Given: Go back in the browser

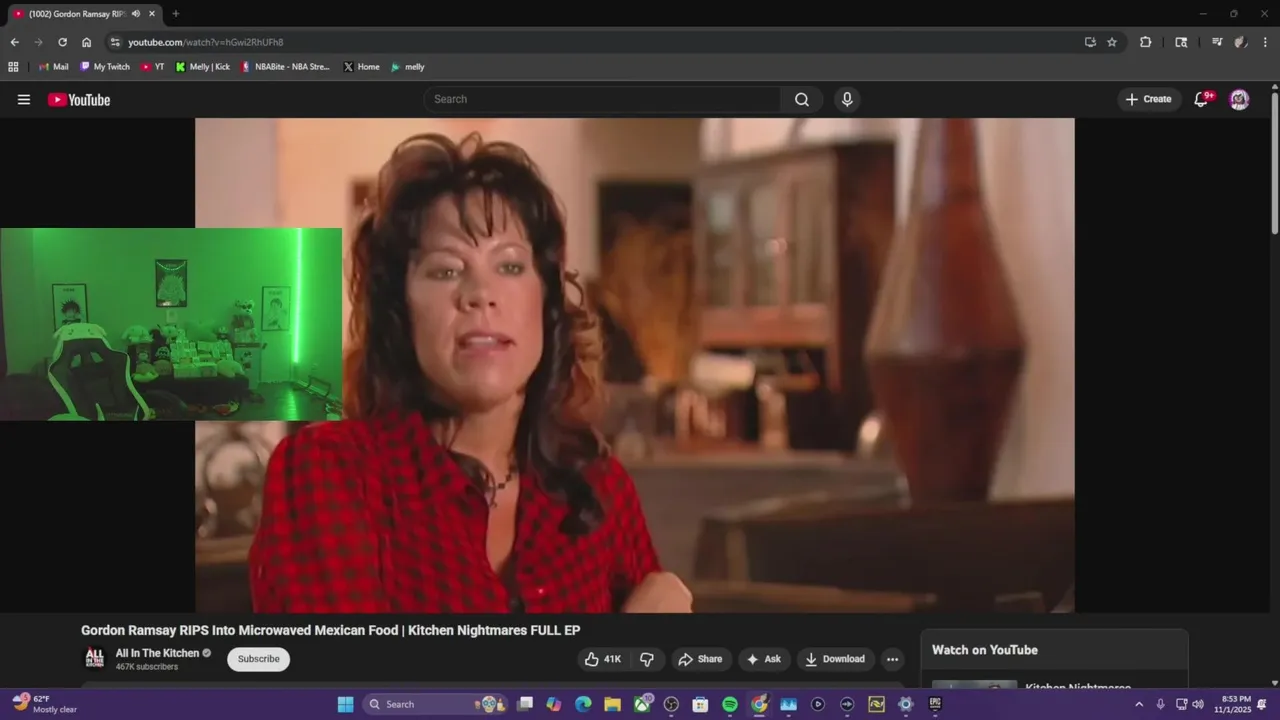Looking at the screenshot, I should pyautogui.click(x=14, y=42).
